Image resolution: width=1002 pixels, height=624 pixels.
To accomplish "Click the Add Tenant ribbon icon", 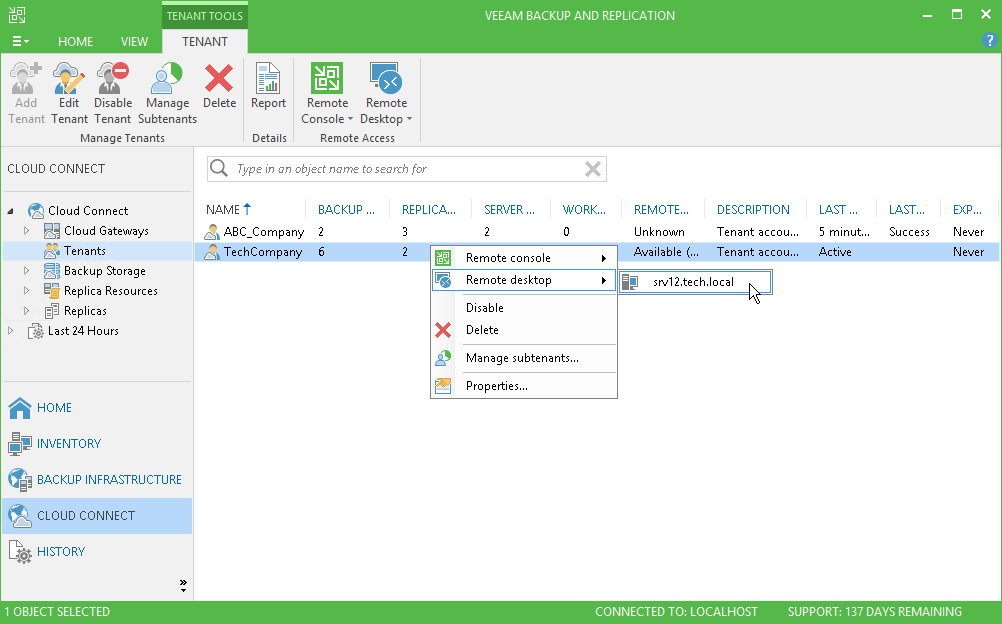I will pos(26,78).
